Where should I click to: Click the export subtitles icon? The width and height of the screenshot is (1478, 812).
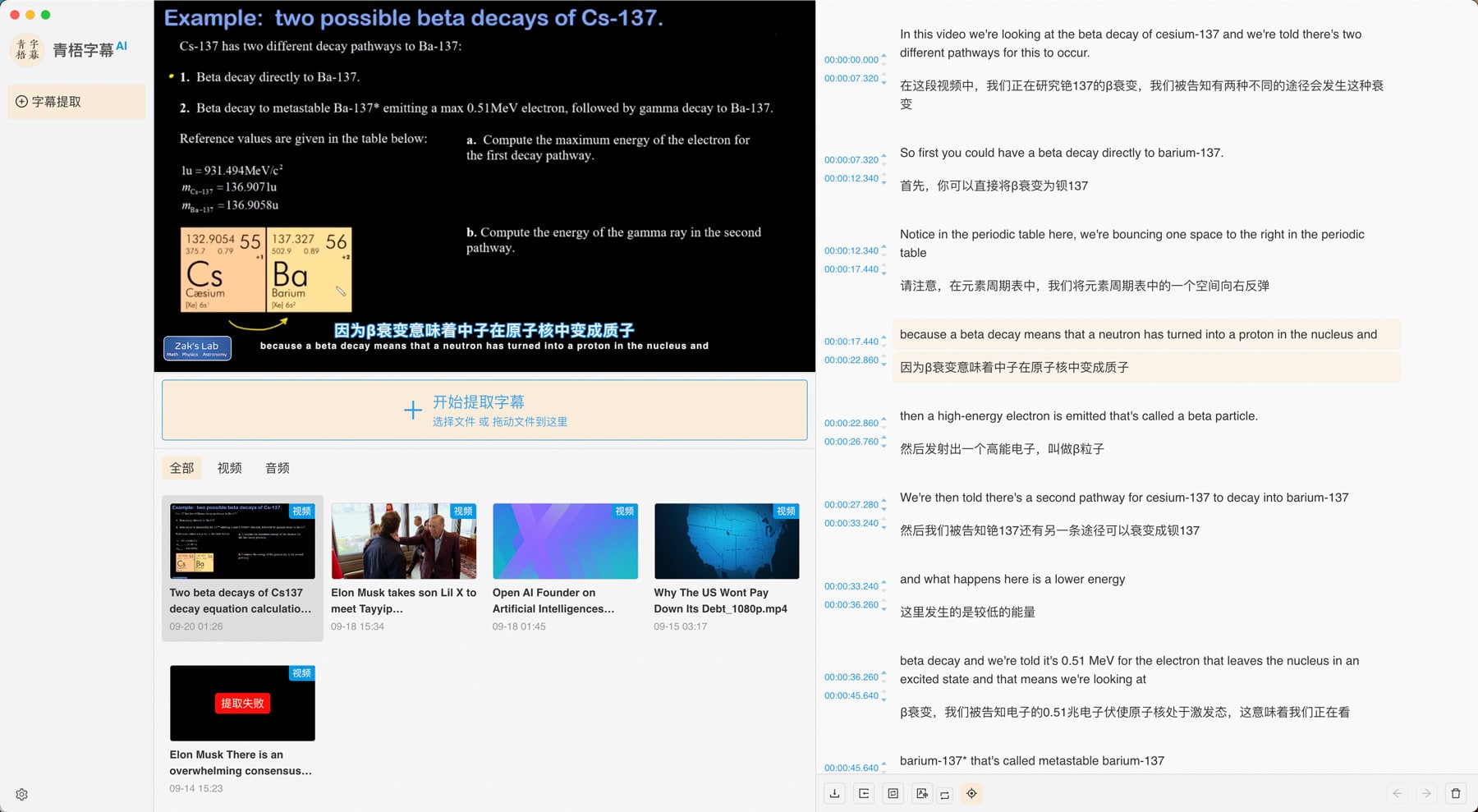(x=835, y=793)
